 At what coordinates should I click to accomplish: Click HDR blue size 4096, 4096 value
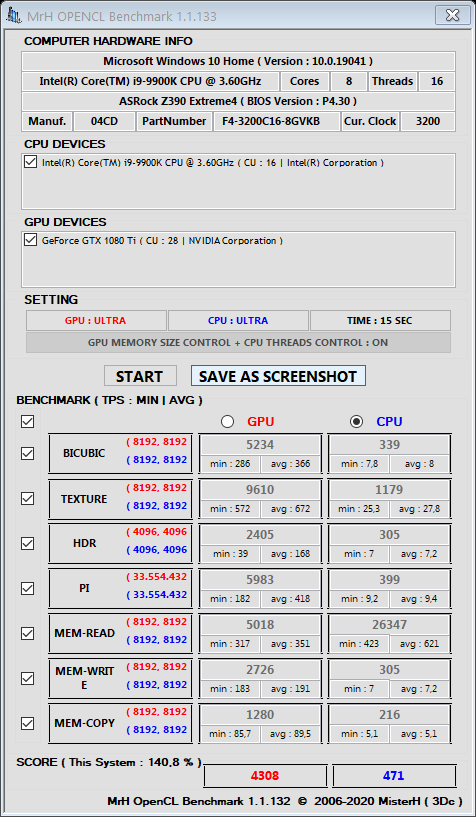coord(156,550)
